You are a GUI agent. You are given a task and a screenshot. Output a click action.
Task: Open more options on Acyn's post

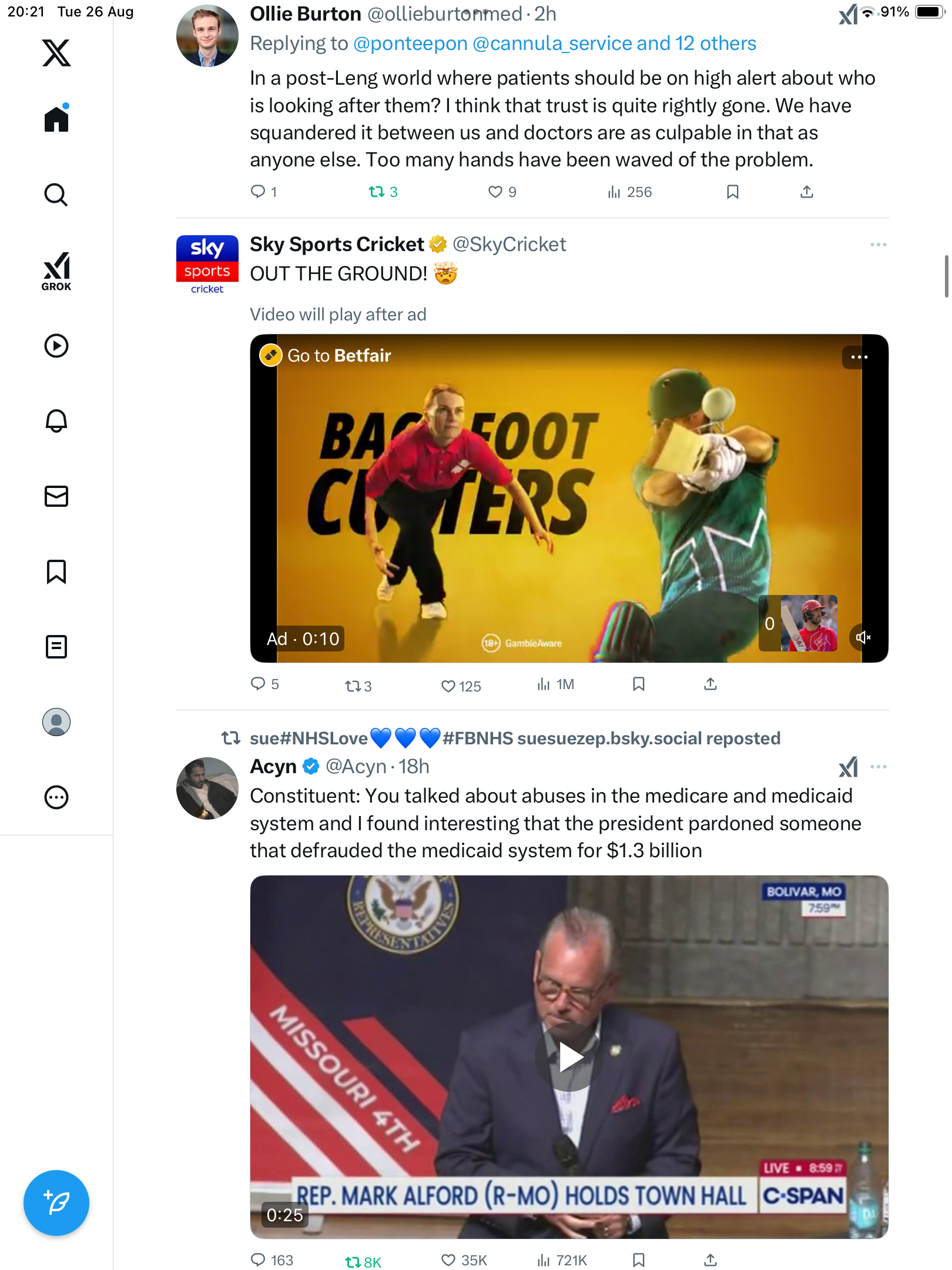(879, 767)
